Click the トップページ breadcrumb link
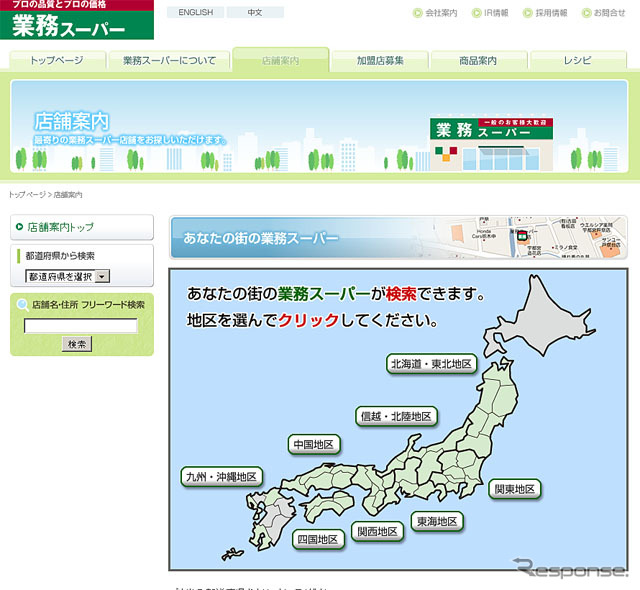This screenshot has width=640, height=590. click(x=27, y=195)
